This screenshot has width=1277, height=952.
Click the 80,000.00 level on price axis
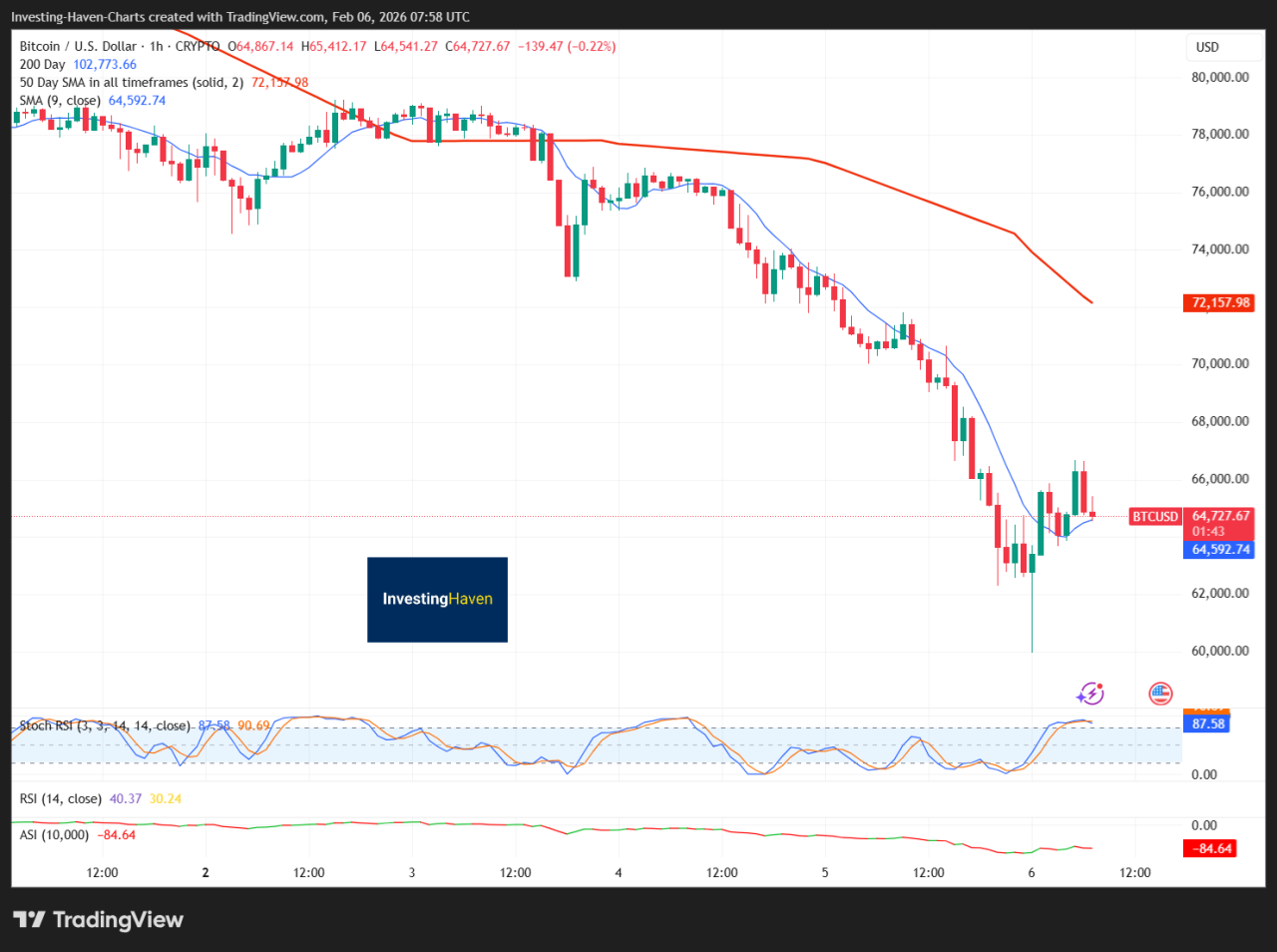click(1220, 77)
